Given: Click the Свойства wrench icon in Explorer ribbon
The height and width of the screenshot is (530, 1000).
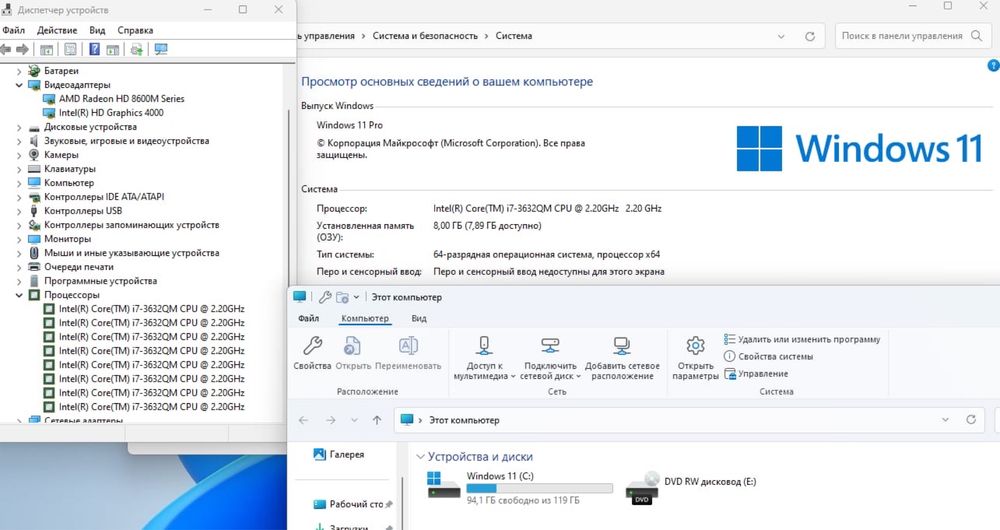Looking at the screenshot, I should coord(312,346).
